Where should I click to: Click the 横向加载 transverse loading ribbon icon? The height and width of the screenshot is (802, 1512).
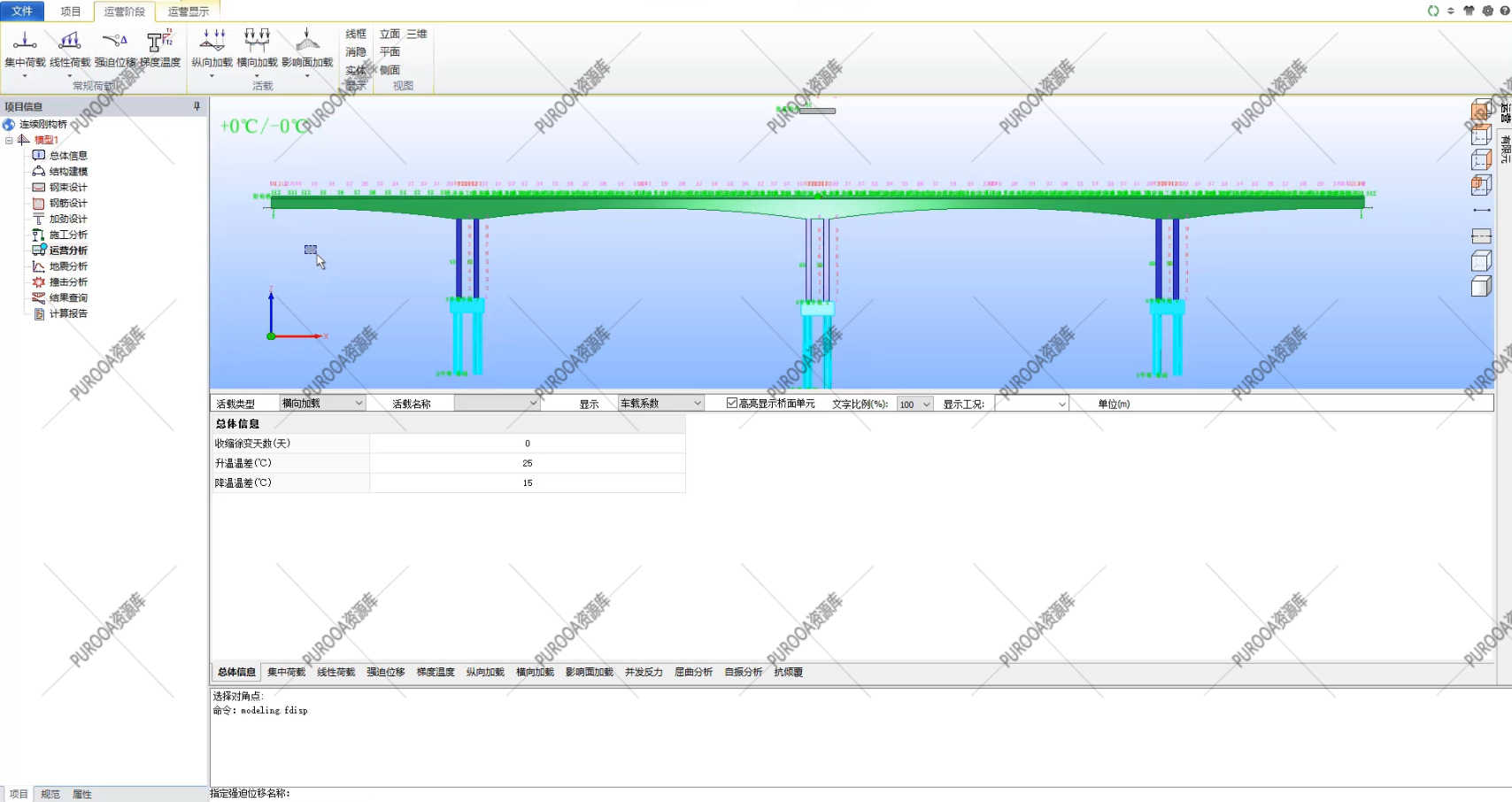[257, 49]
